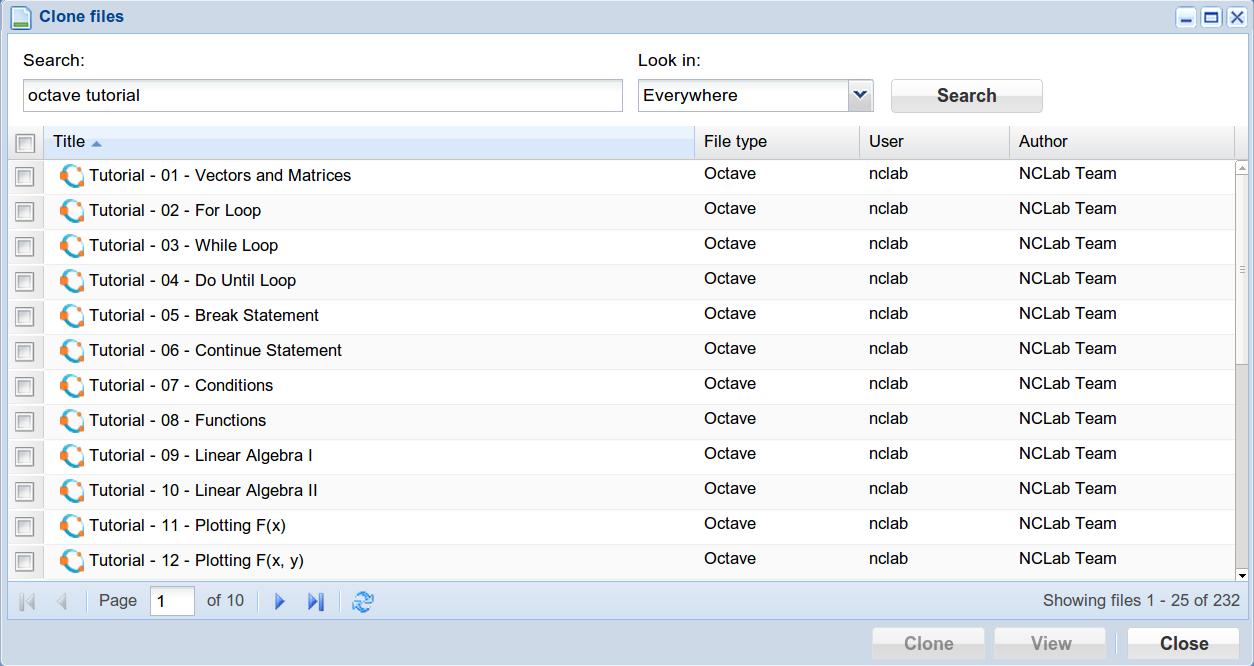This screenshot has height=666, width=1254.
Task: Click the Close button at the bottom
Action: pyautogui.click(x=1184, y=644)
